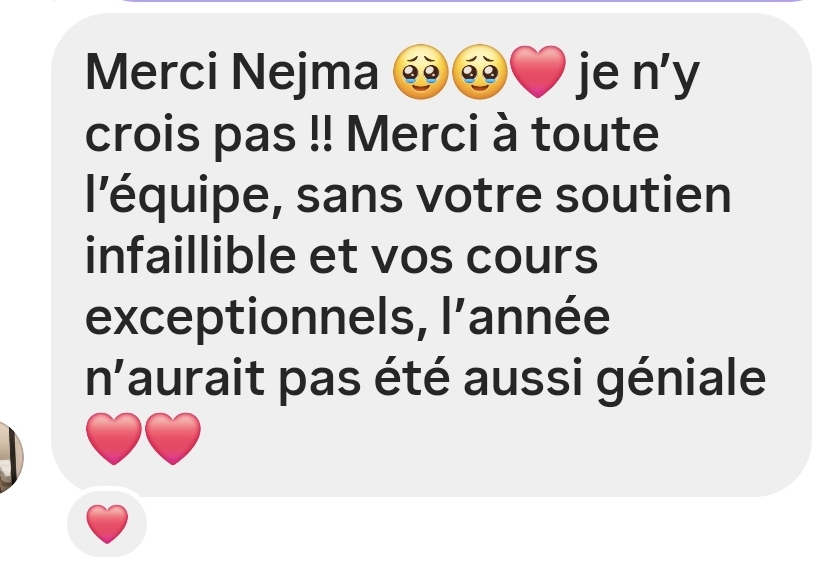Click the phrase 'je n'y' on first line

pyautogui.click(x=637, y=74)
